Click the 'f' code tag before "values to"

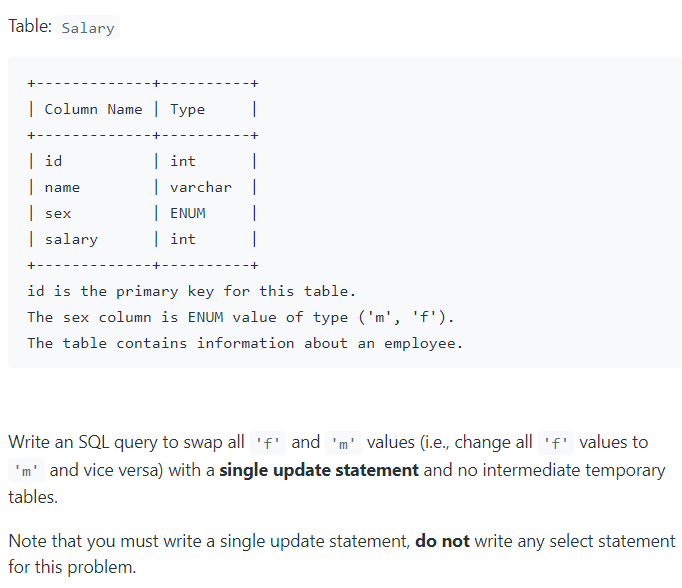point(555,443)
